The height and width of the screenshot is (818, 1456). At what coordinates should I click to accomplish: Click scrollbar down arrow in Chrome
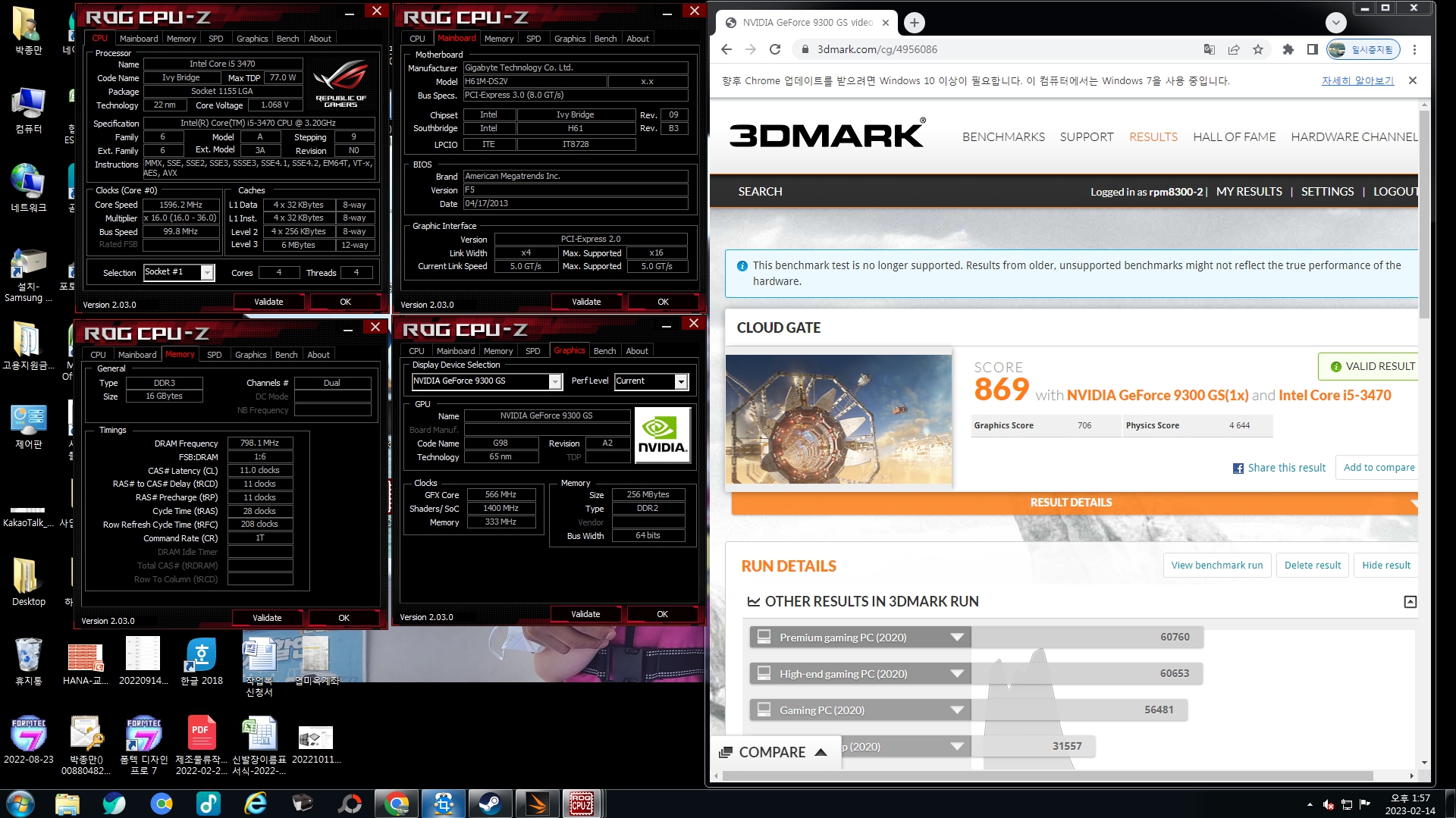pyautogui.click(x=1424, y=763)
